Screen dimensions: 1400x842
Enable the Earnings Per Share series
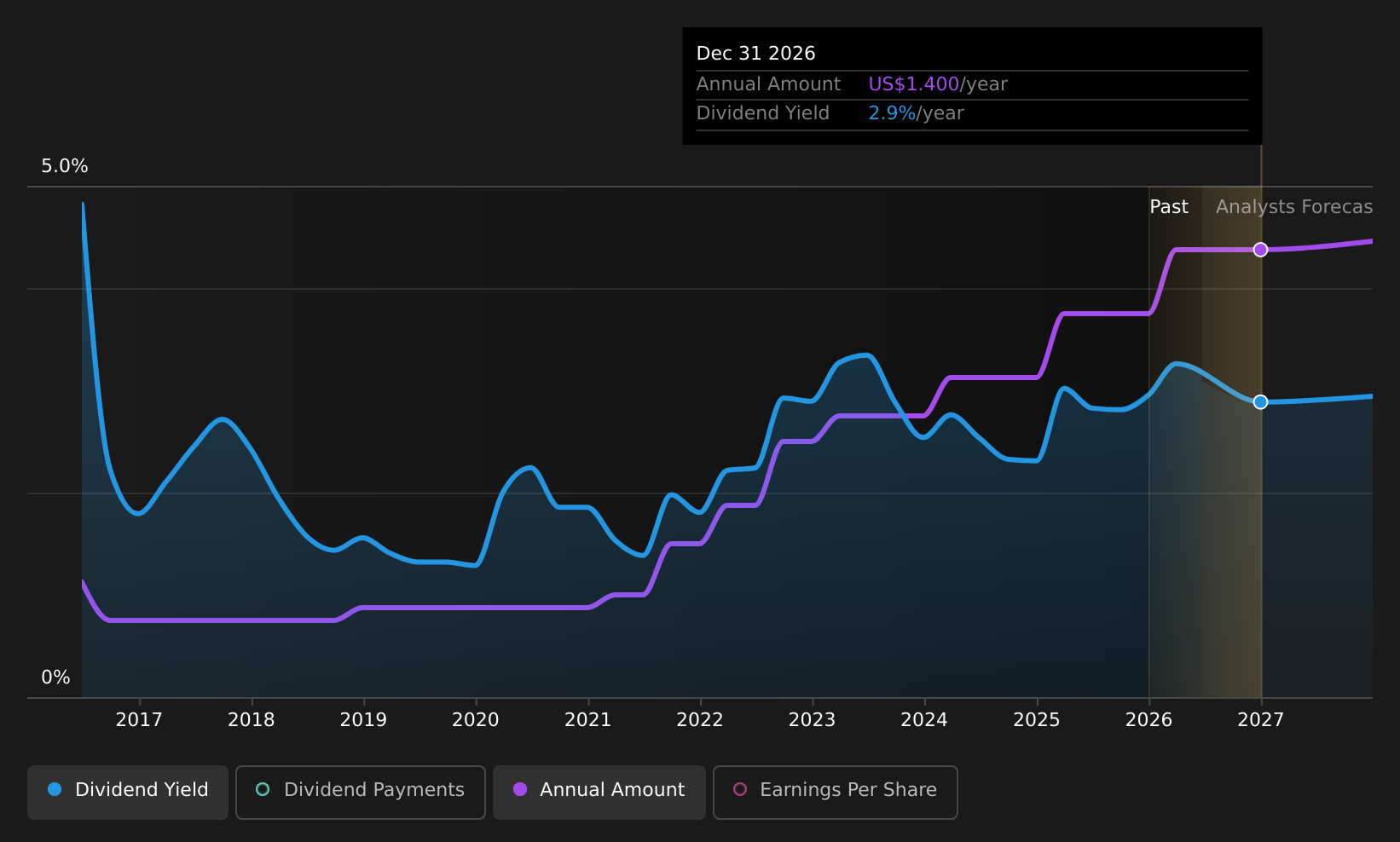pos(836,792)
